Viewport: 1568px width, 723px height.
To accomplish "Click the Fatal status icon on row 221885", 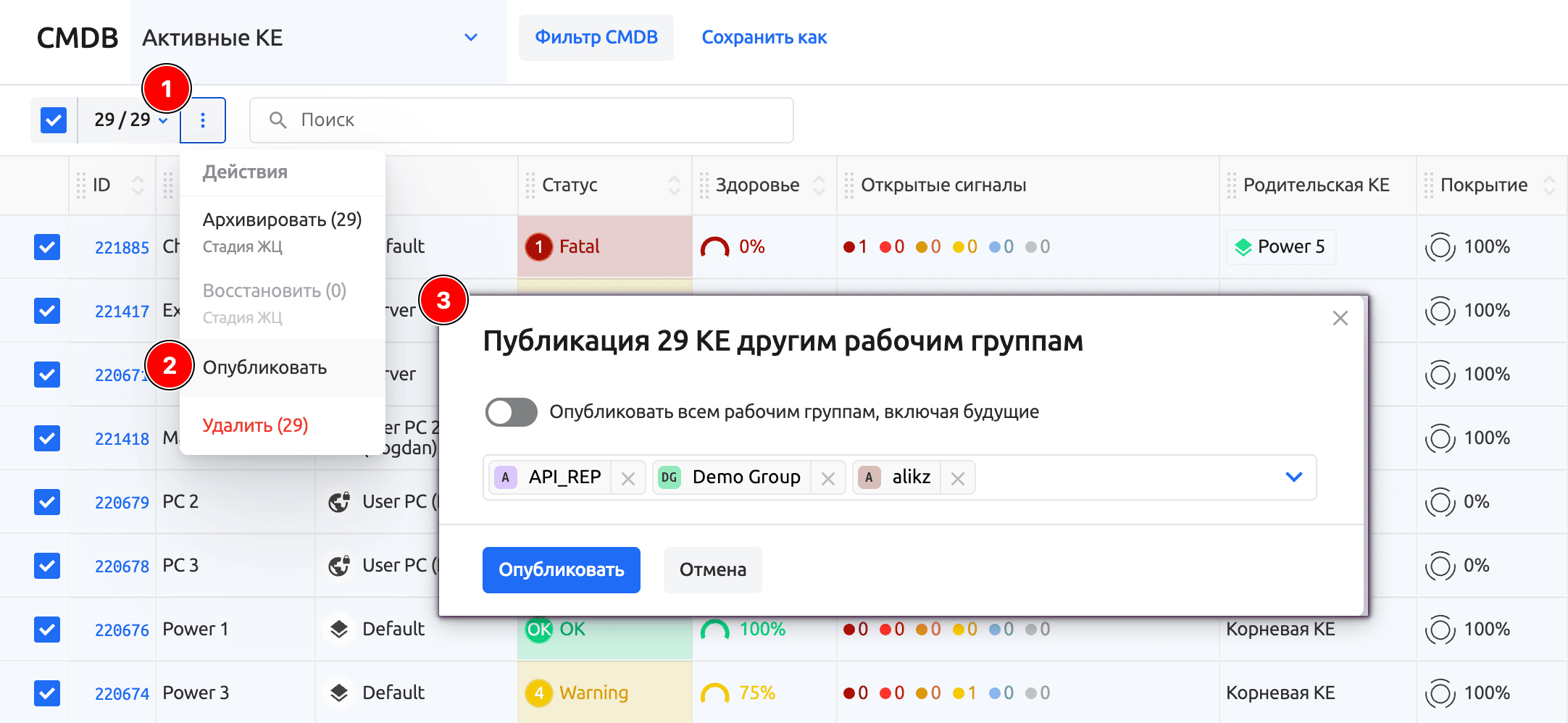I will point(539,246).
